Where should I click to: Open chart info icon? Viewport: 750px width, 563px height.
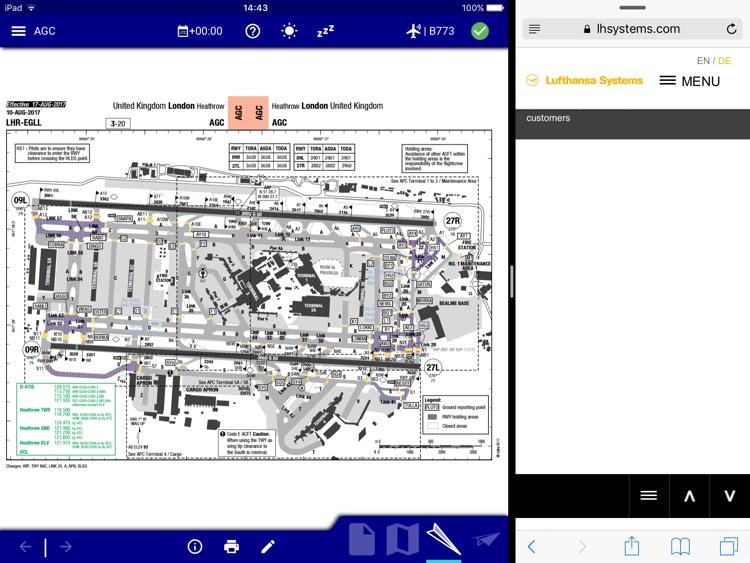[x=195, y=546]
